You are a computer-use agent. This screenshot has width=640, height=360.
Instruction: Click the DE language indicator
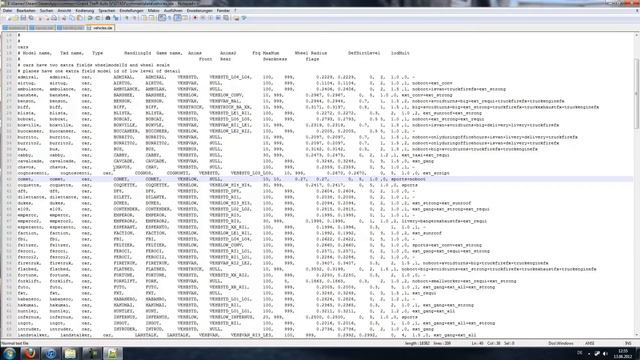click(x=580, y=353)
